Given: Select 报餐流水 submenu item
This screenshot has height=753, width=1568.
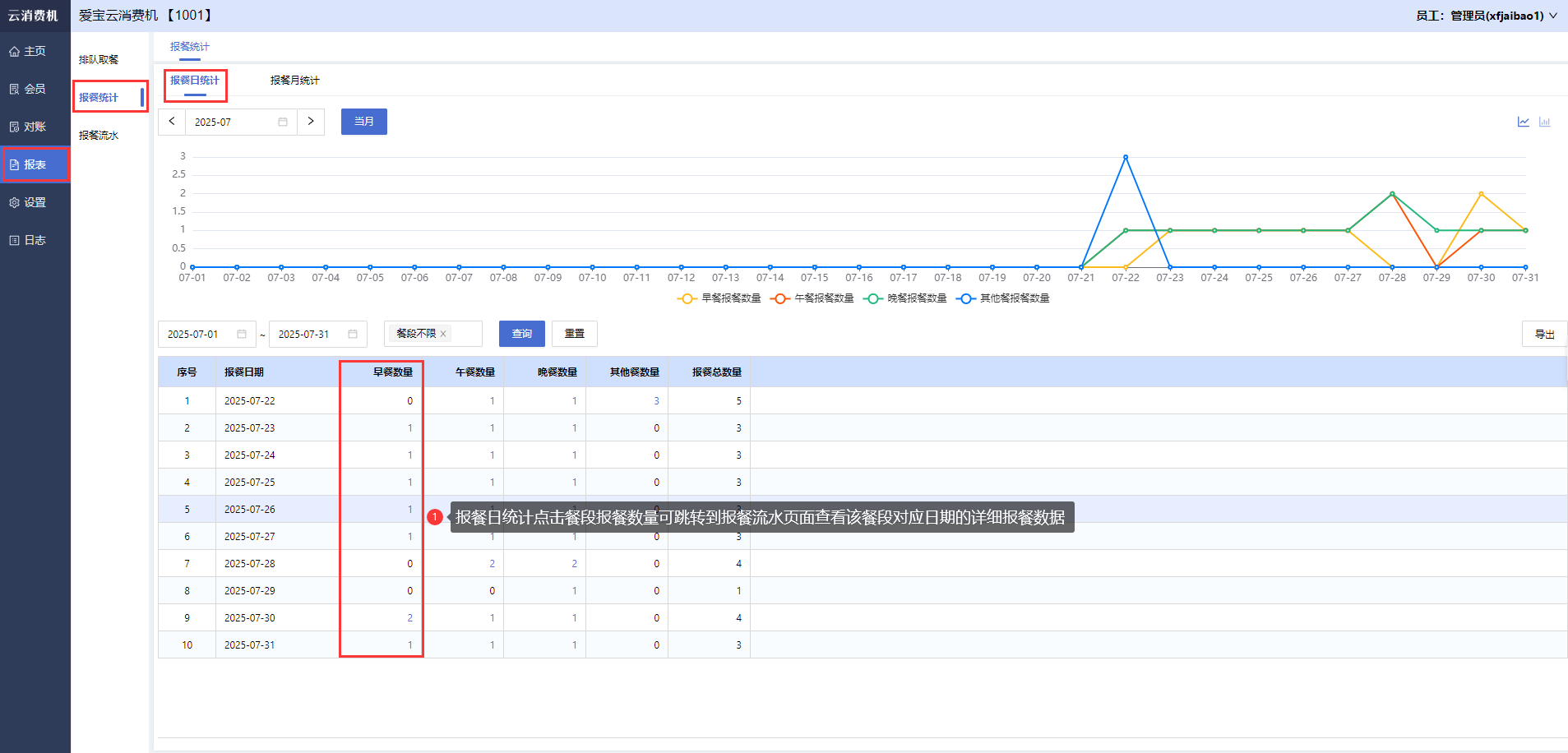Looking at the screenshot, I should click(99, 136).
